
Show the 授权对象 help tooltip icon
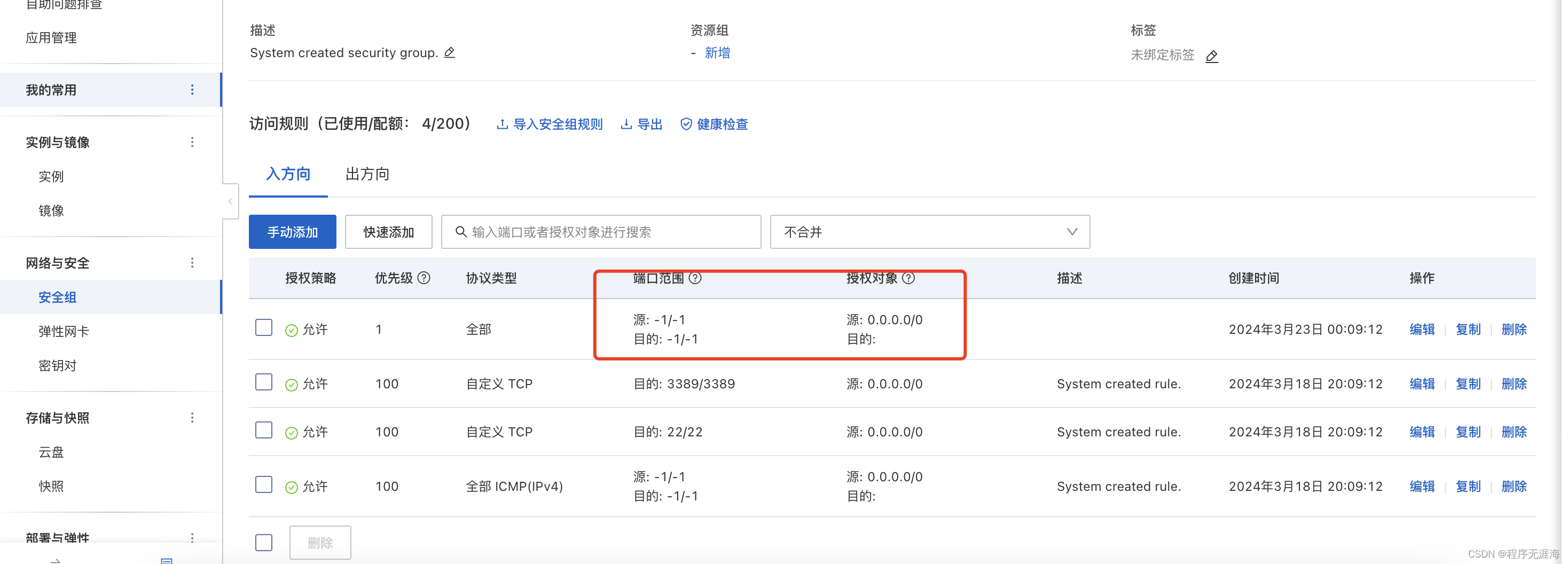pyautogui.click(x=908, y=278)
